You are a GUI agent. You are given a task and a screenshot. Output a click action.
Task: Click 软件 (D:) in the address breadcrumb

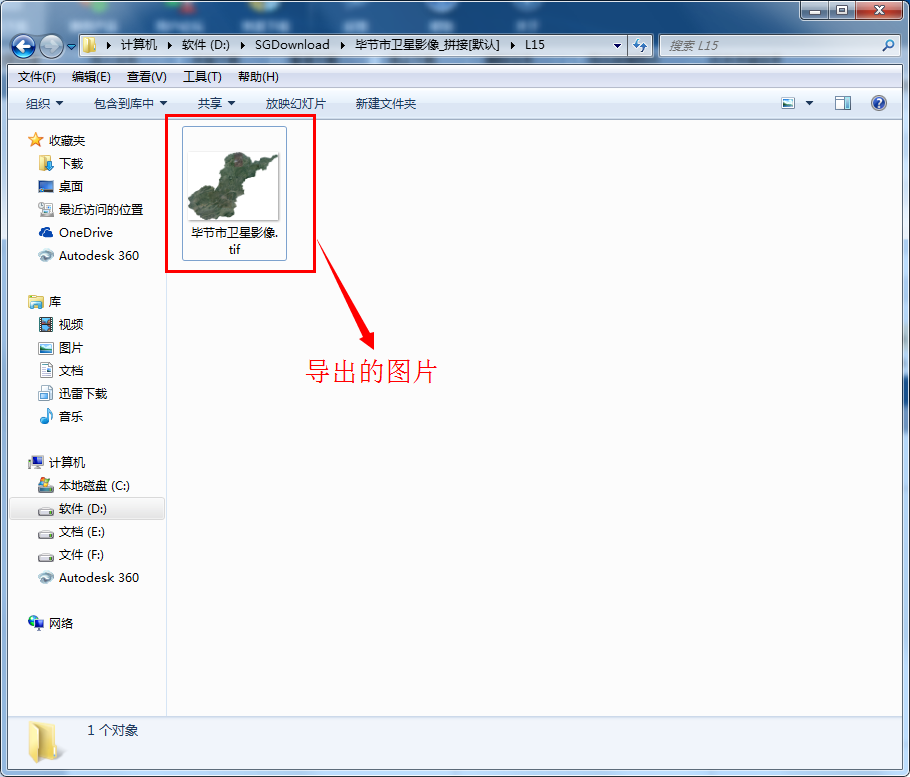pos(205,45)
